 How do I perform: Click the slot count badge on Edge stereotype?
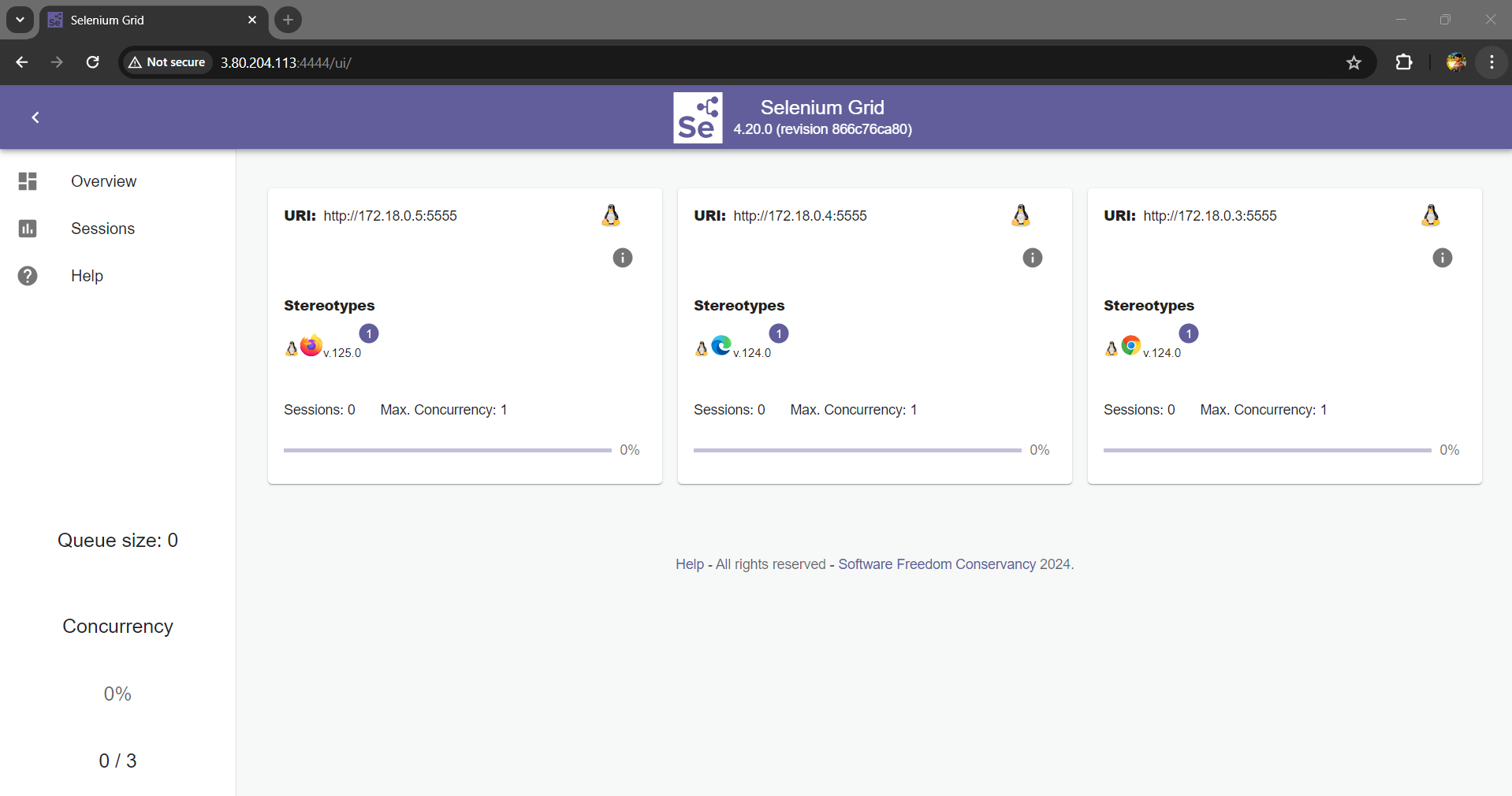pyautogui.click(x=779, y=333)
